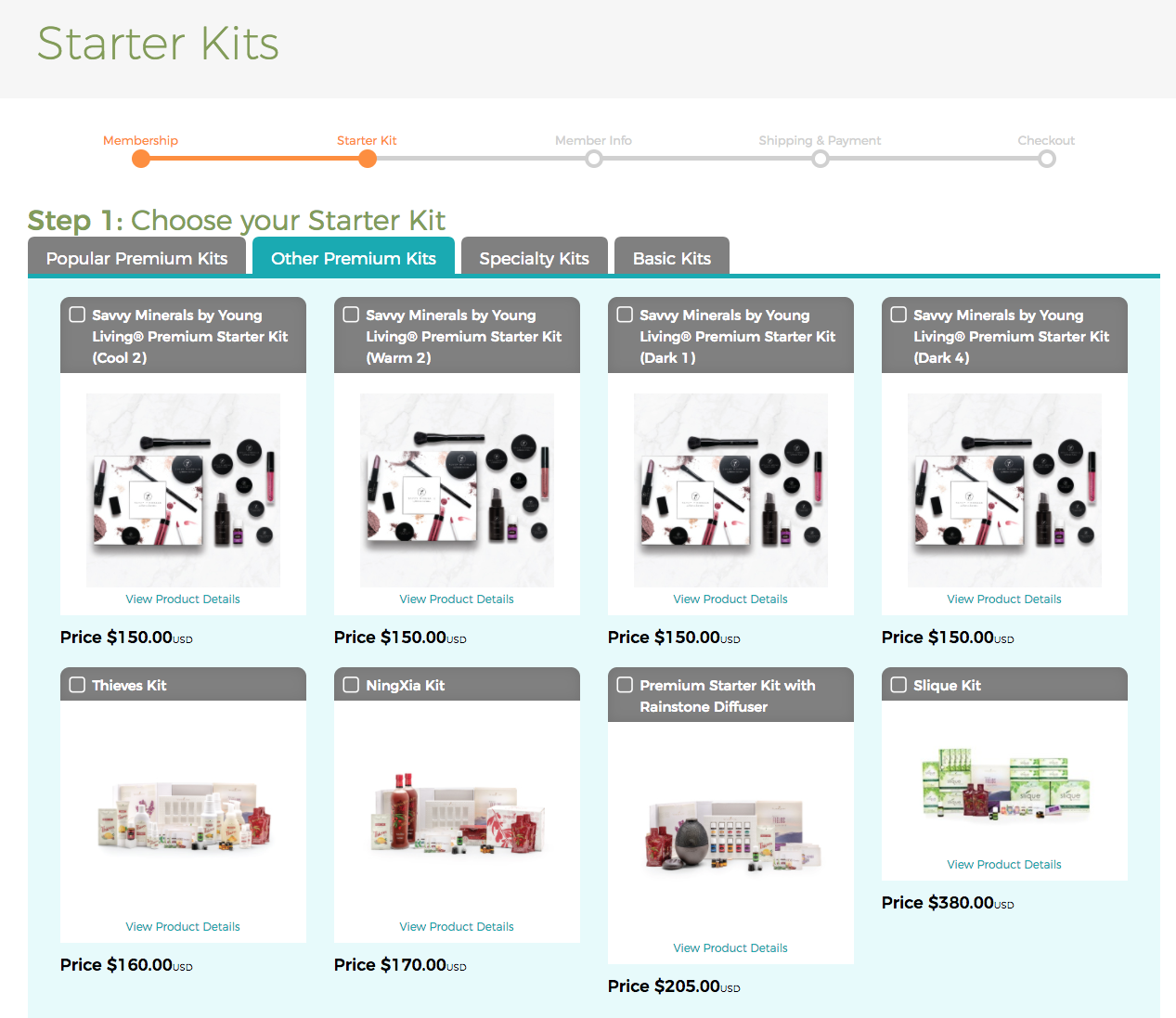
Task: Select the Other Premium Kits tab
Action: point(354,256)
